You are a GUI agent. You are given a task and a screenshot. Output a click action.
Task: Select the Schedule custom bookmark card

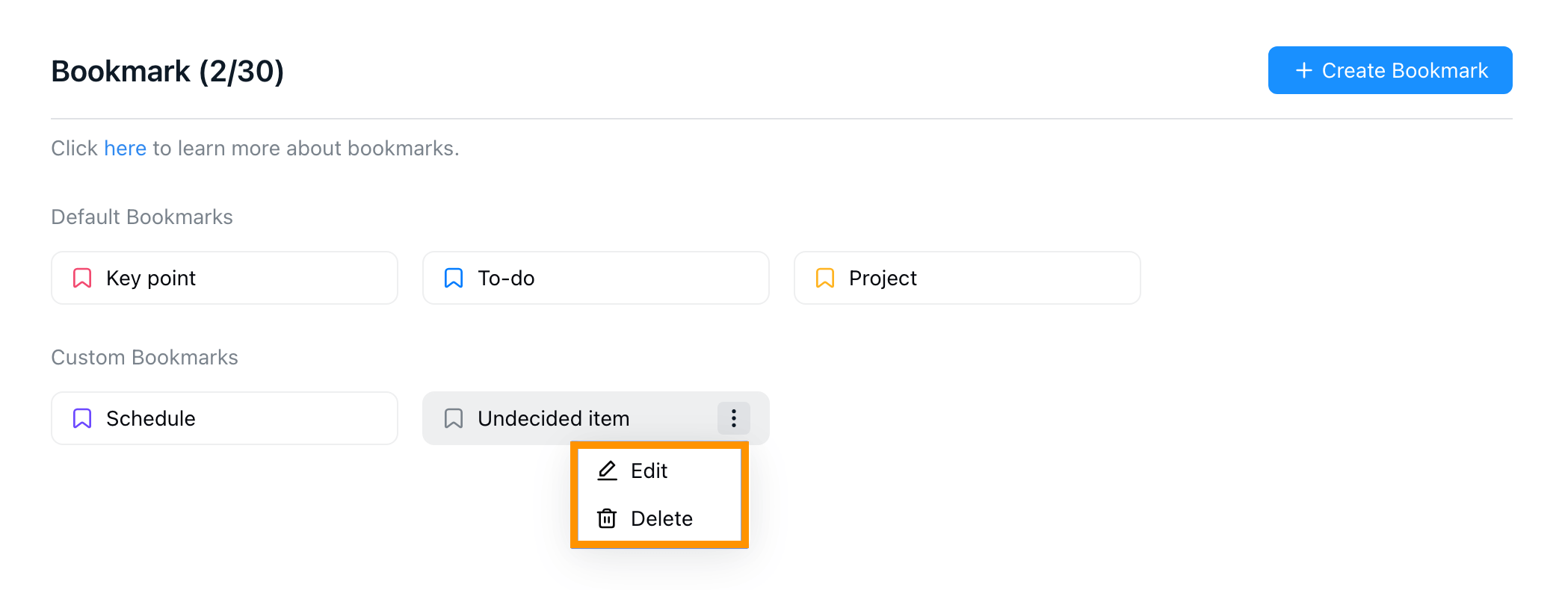224,418
